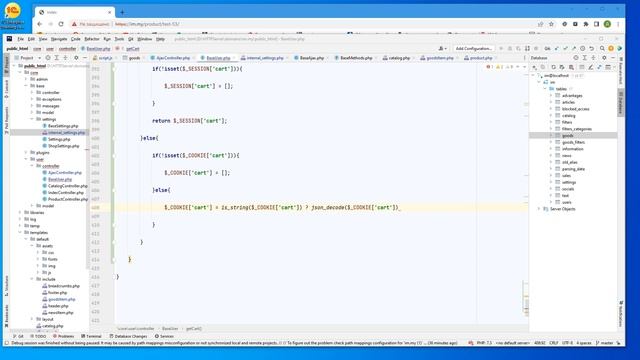This screenshot has height=360, width=640.
Task: Open the Problems tool window tab
Action: [63, 336]
